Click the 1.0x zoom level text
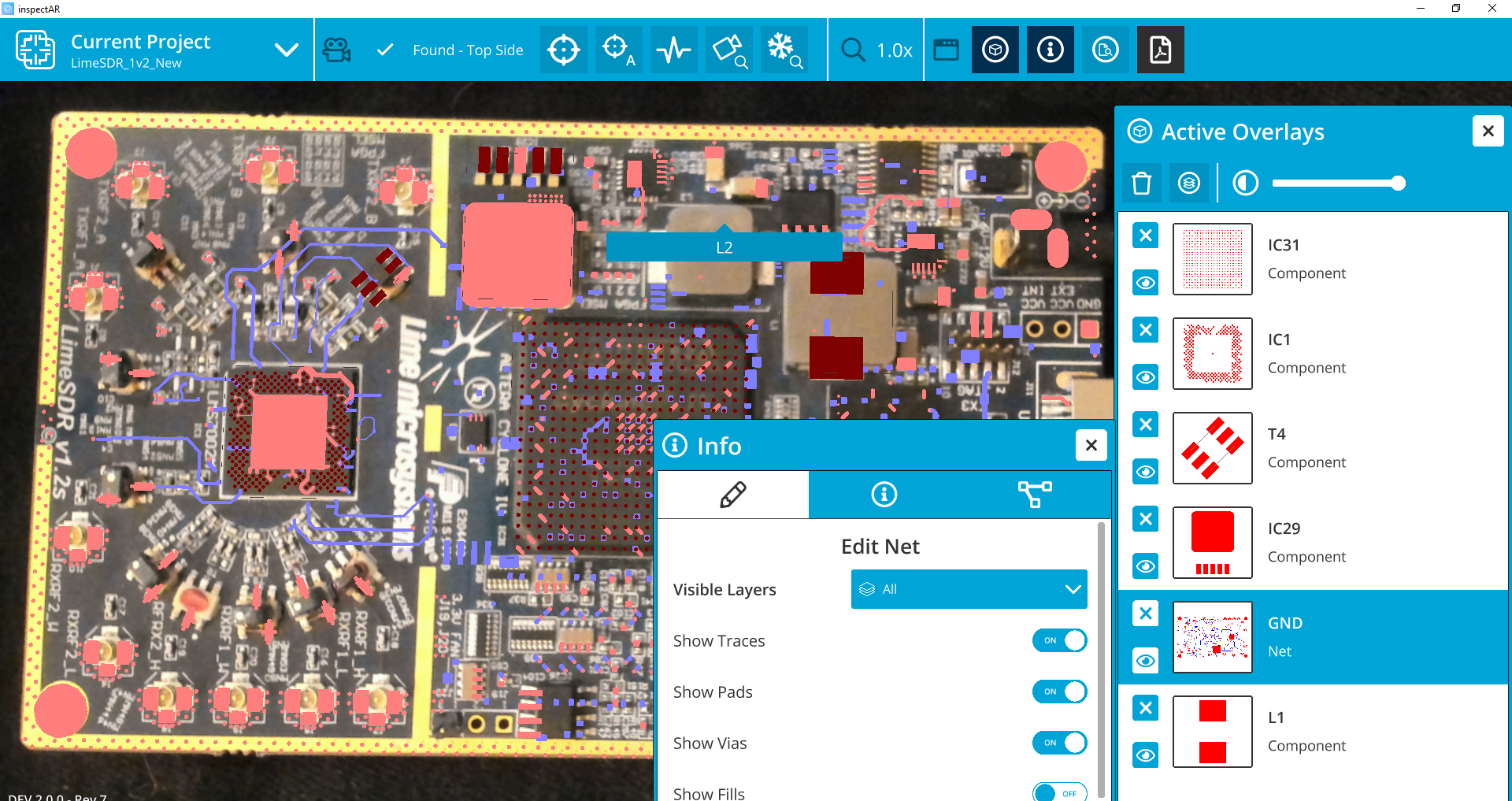 click(895, 50)
